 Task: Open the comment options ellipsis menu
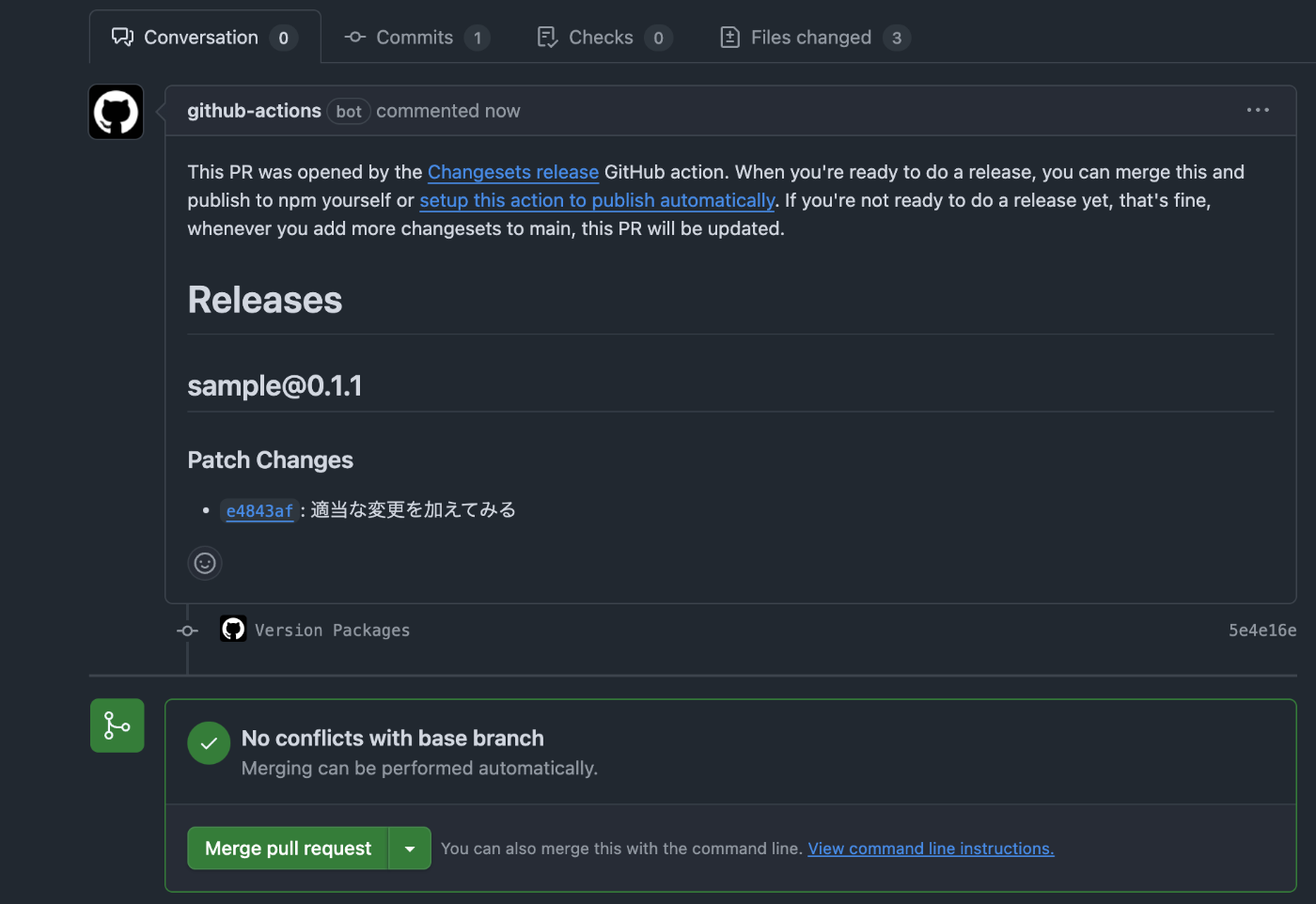point(1258,110)
